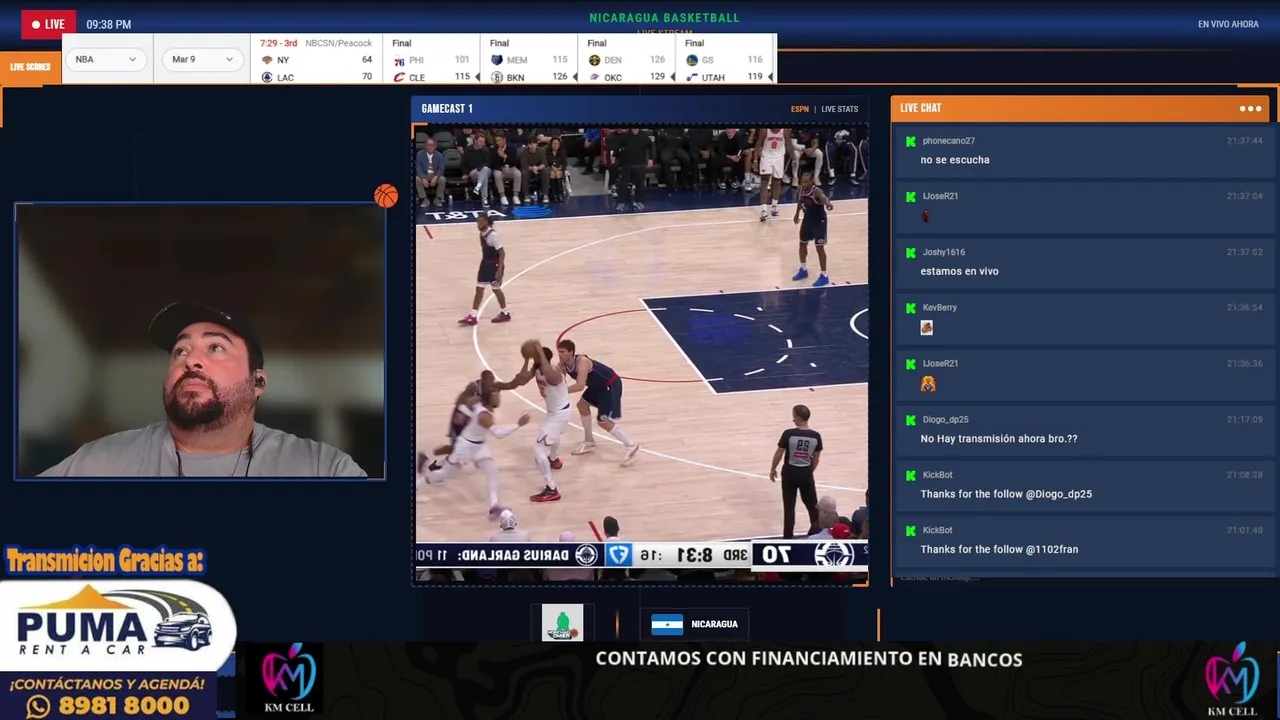Image resolution: width=1280 pixels, height=720 pixels.
Task: Open the Mar 9 date dropdown
Action: 203,59
